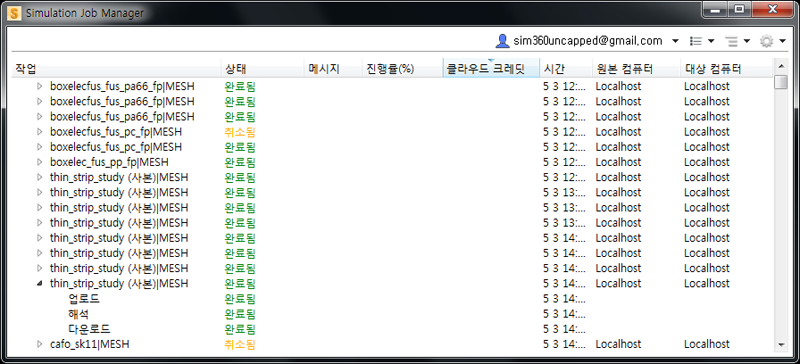This screenshot has width=800, height=364.
Task: Click 완료됨 status of 업로드 row
Action: (x=240, y=299)
